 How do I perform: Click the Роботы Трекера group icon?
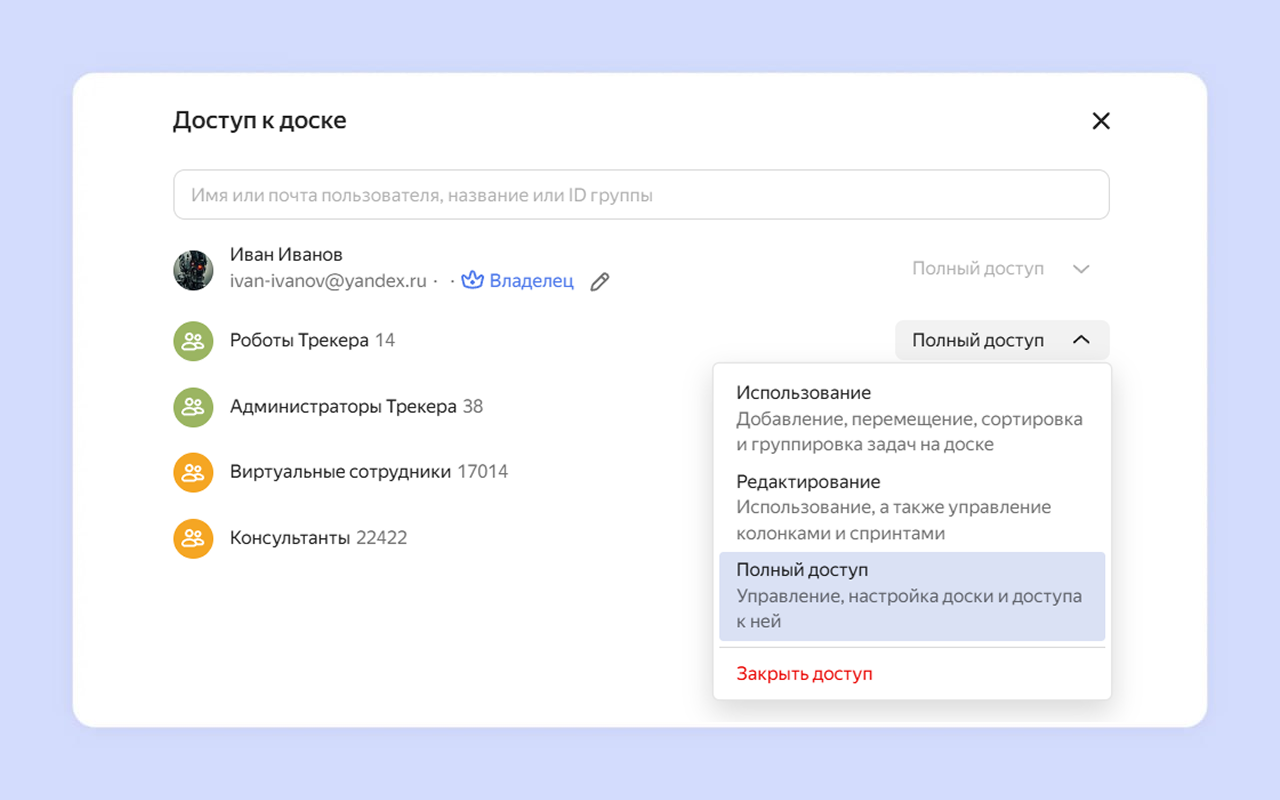[x=193, y=341]
